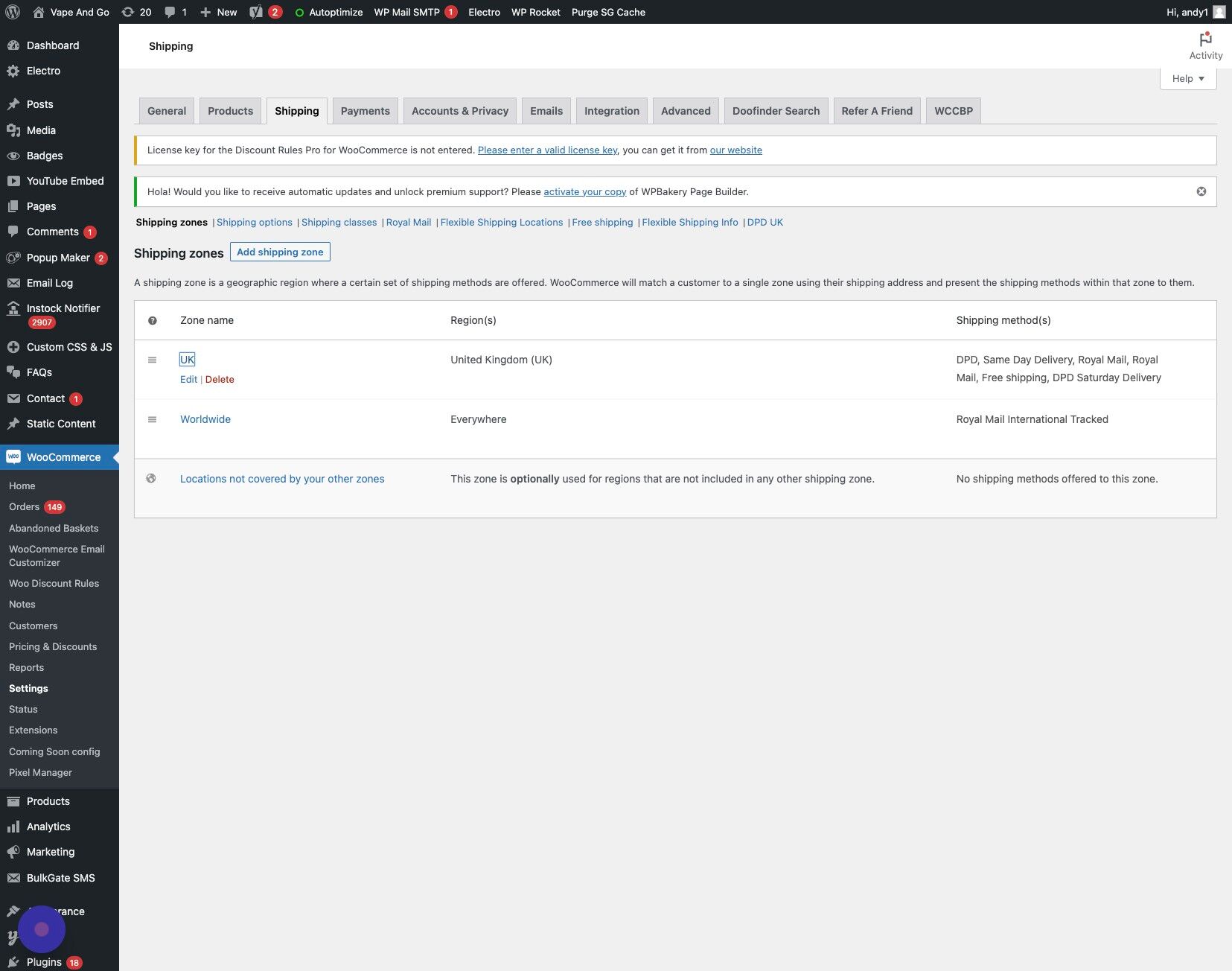Image resolution: width=1232 pixels, height=971 pixels.
Task: Click the Please enter a valid license key link
Action: tap(548, 150)
